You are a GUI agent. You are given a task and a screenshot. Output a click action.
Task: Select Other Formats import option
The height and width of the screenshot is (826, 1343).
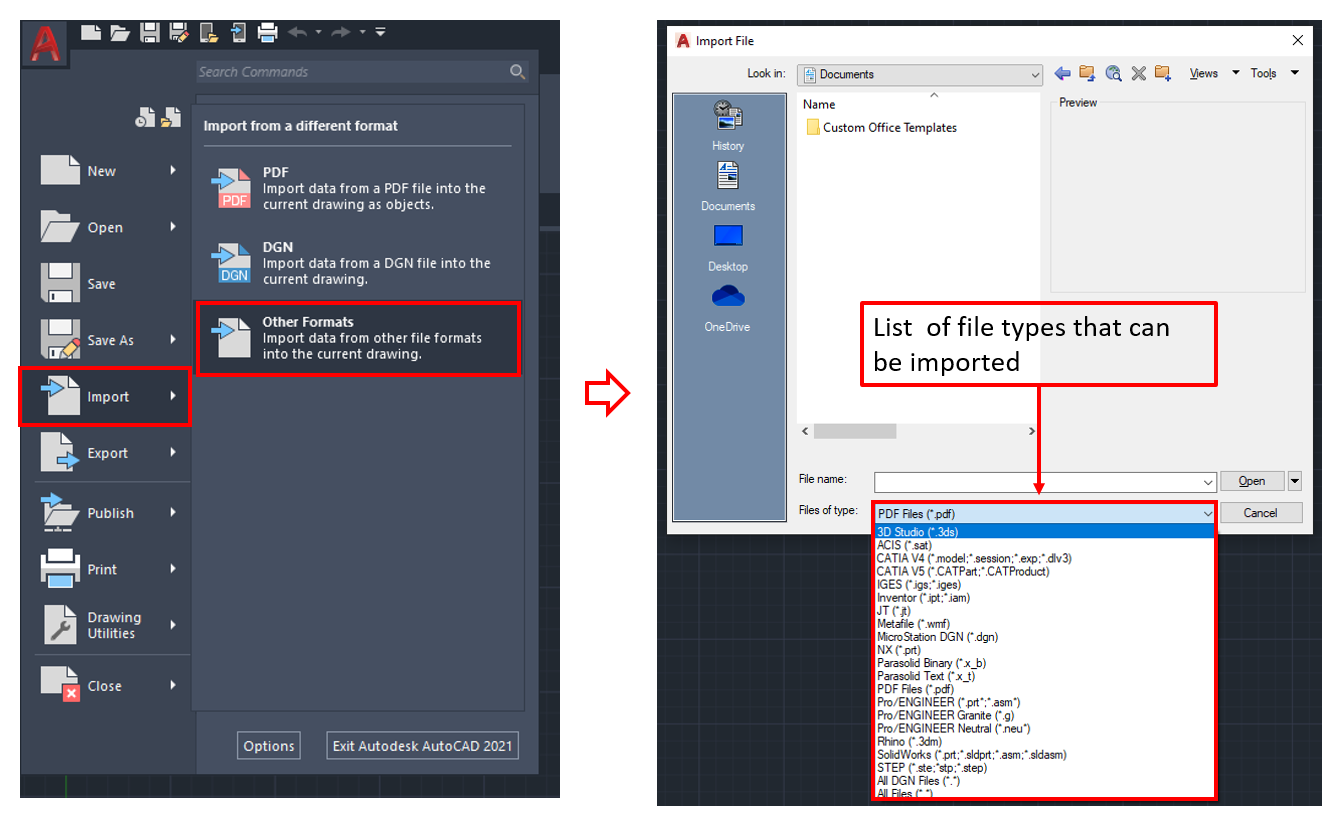(359, 338)
